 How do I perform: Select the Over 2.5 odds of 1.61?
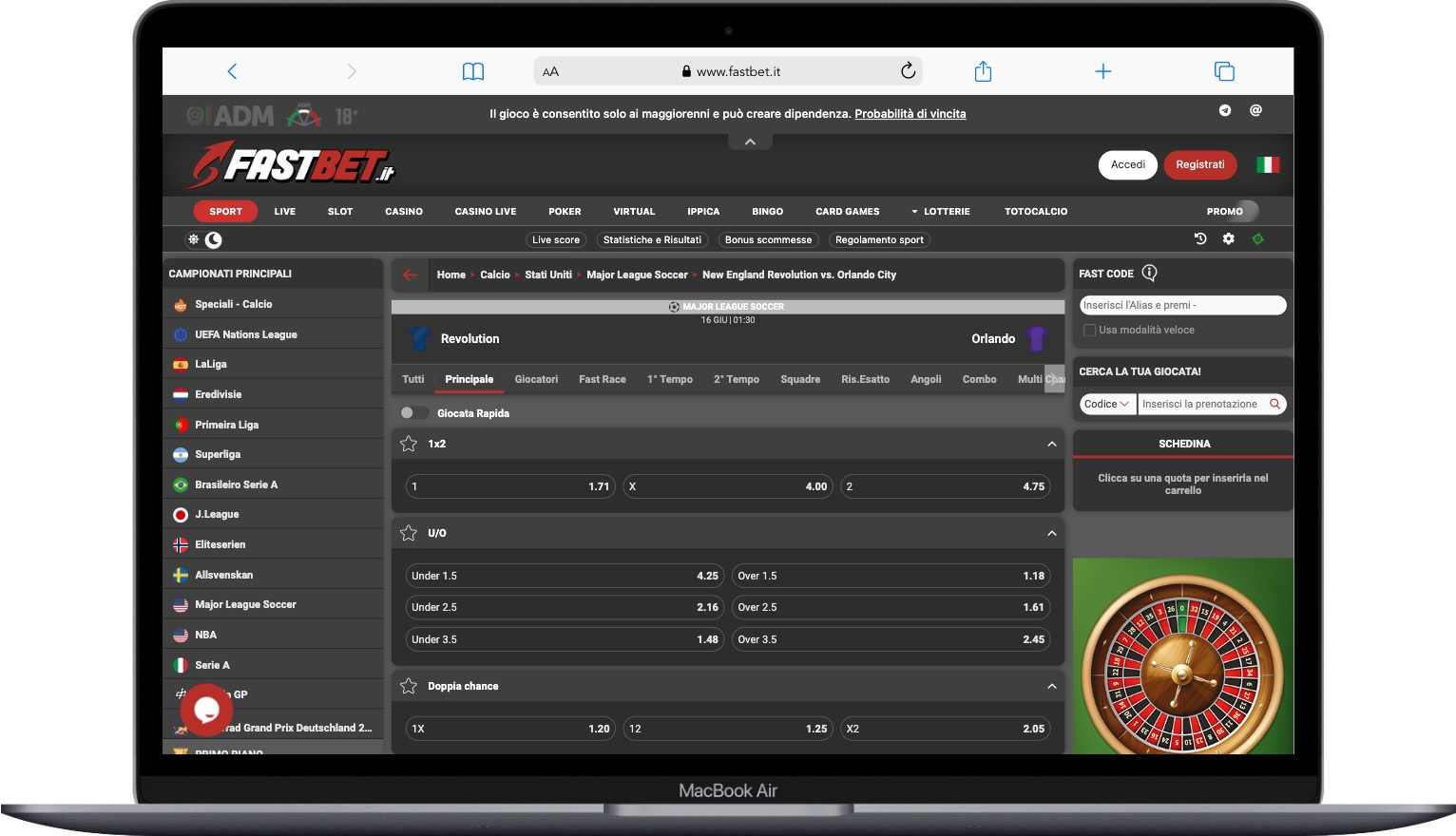[890, 607]
